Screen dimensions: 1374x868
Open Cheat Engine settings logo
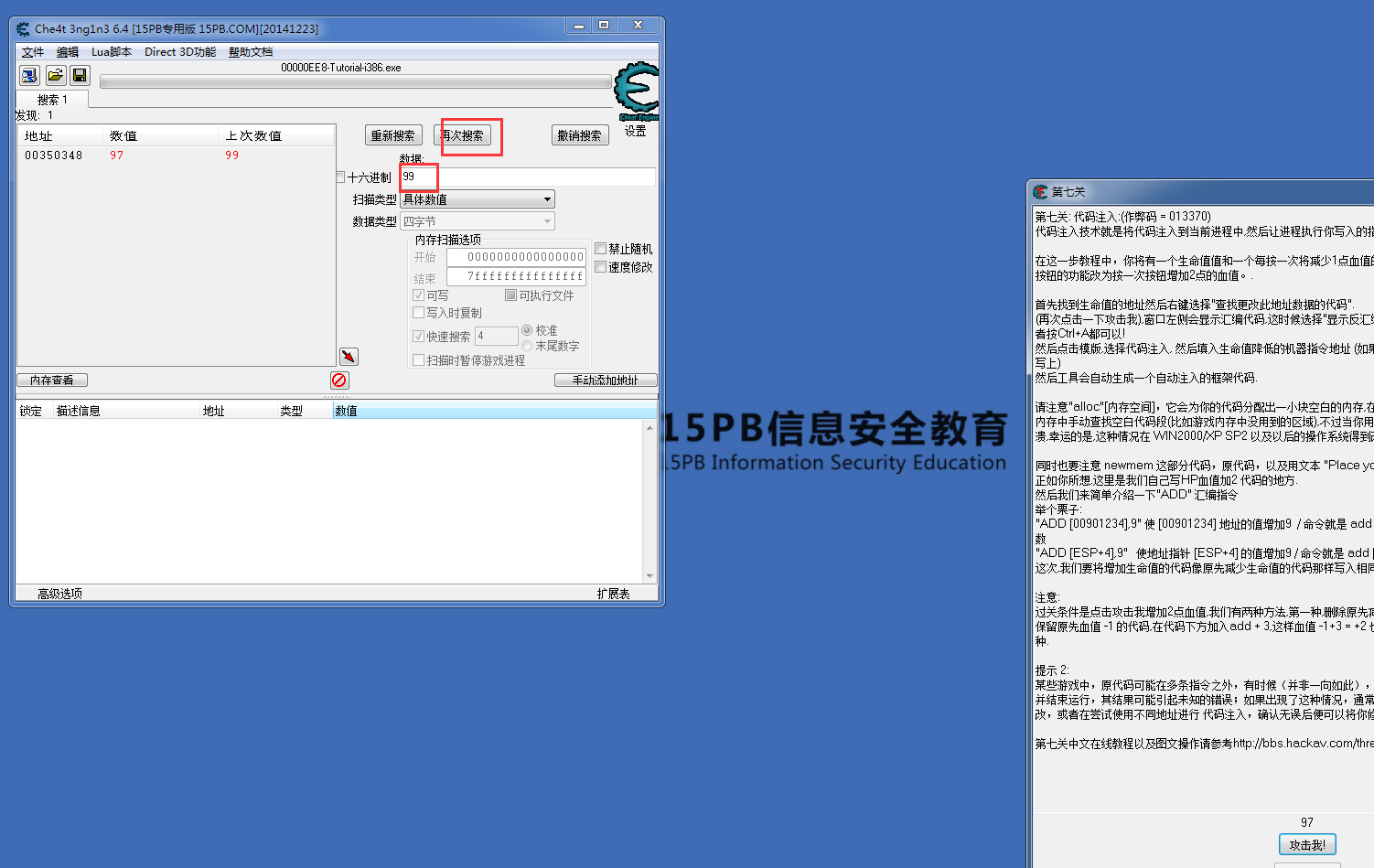637,91
